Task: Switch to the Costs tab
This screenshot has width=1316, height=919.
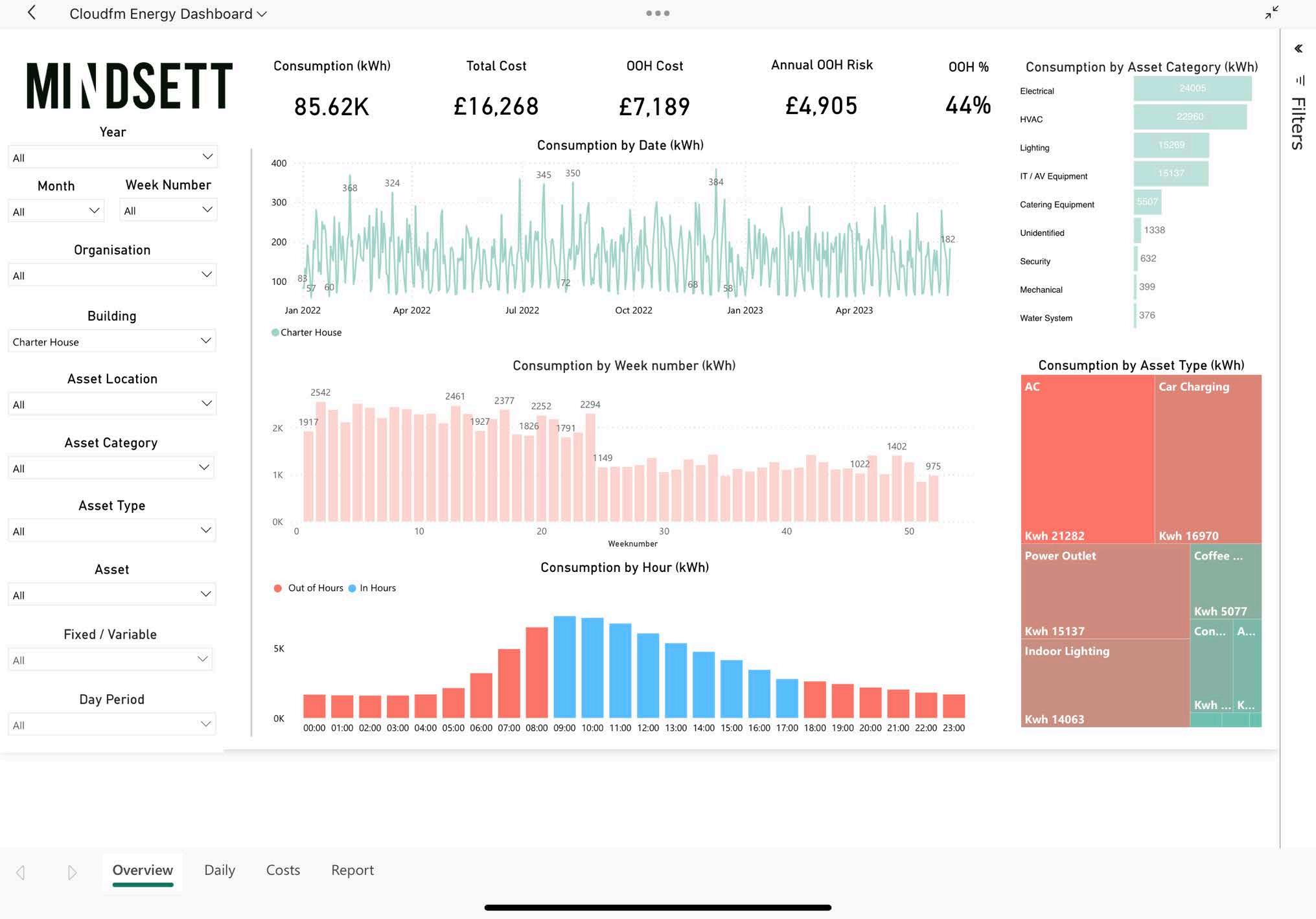Action: tap(283, 870)
